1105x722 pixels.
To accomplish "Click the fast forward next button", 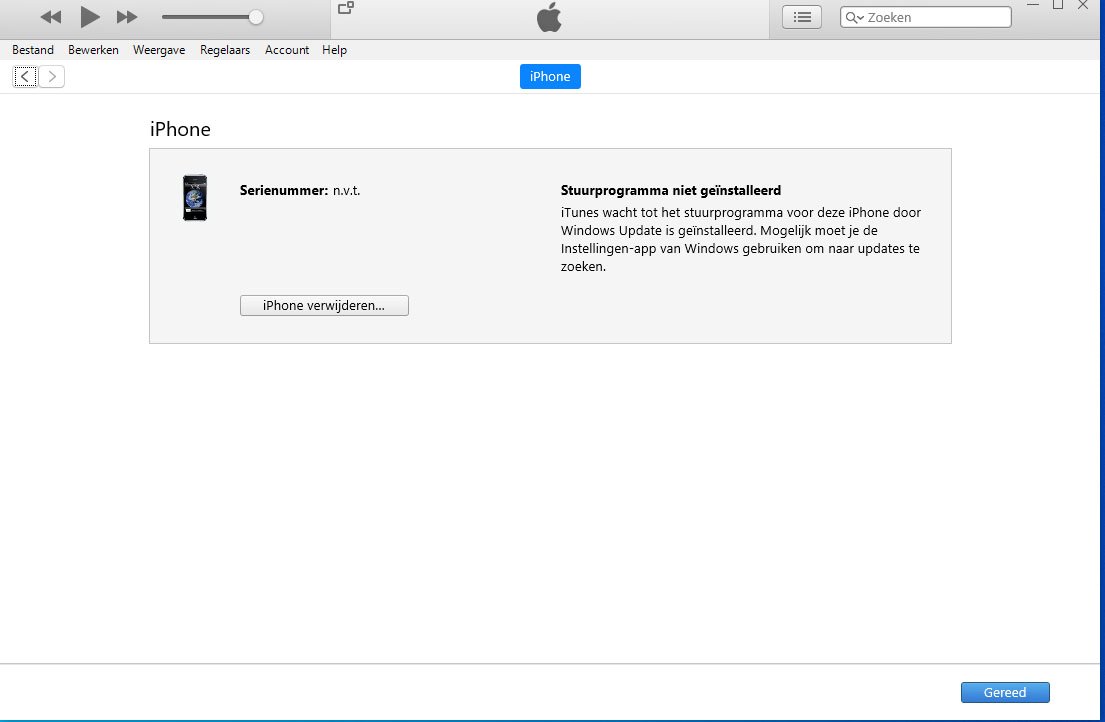I will pyautogui.click(x=127, y=17).
